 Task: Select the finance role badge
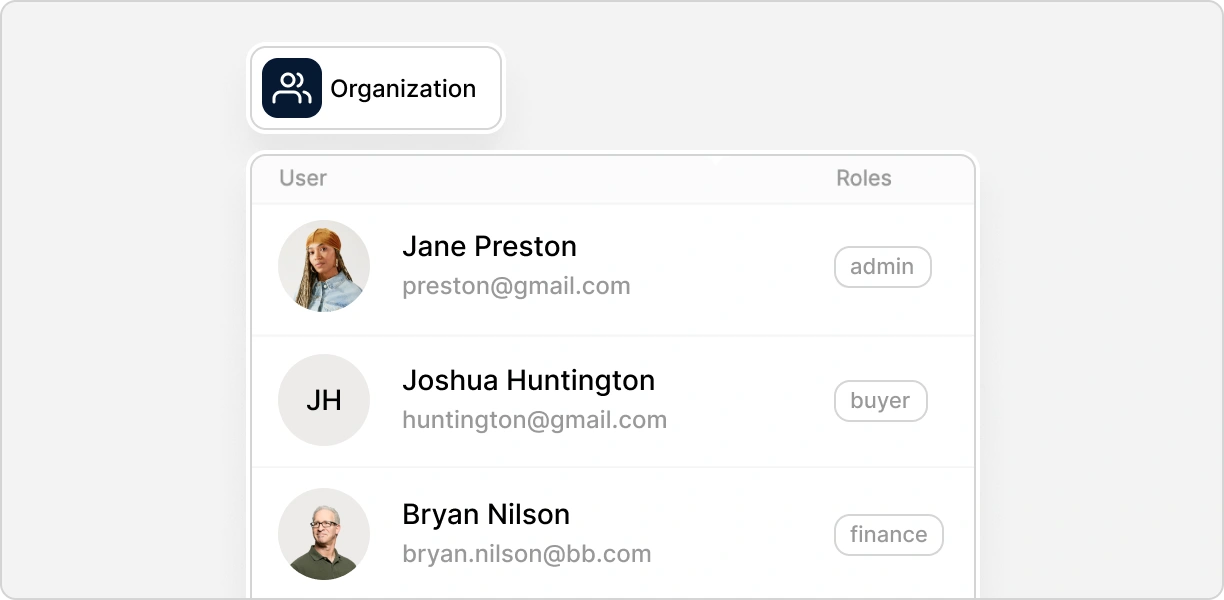[x=888, y=535]
